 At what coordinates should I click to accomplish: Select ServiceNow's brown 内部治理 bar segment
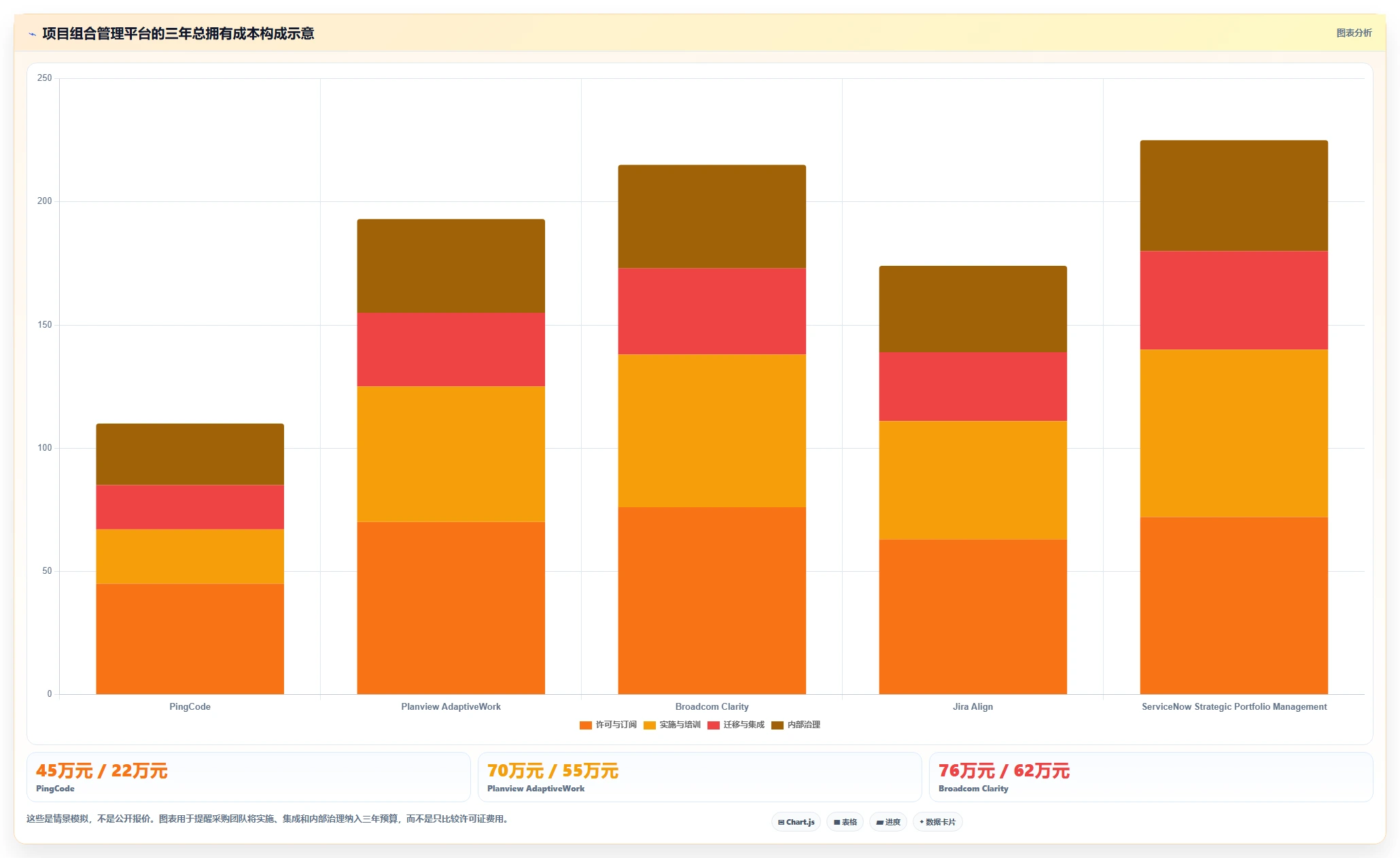1234,195
